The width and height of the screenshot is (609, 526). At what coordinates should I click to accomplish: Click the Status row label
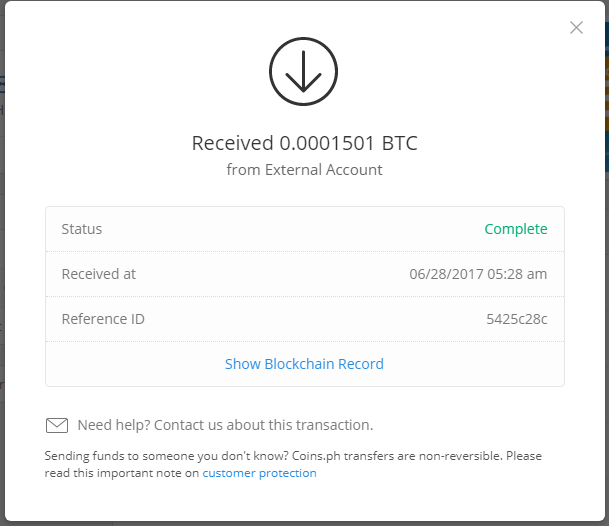point(82,229)
